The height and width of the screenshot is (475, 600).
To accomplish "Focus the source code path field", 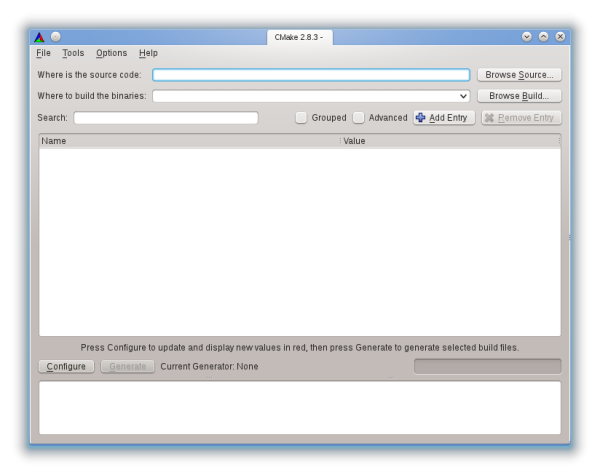I will pyautogui.click(x=311, y=75).
